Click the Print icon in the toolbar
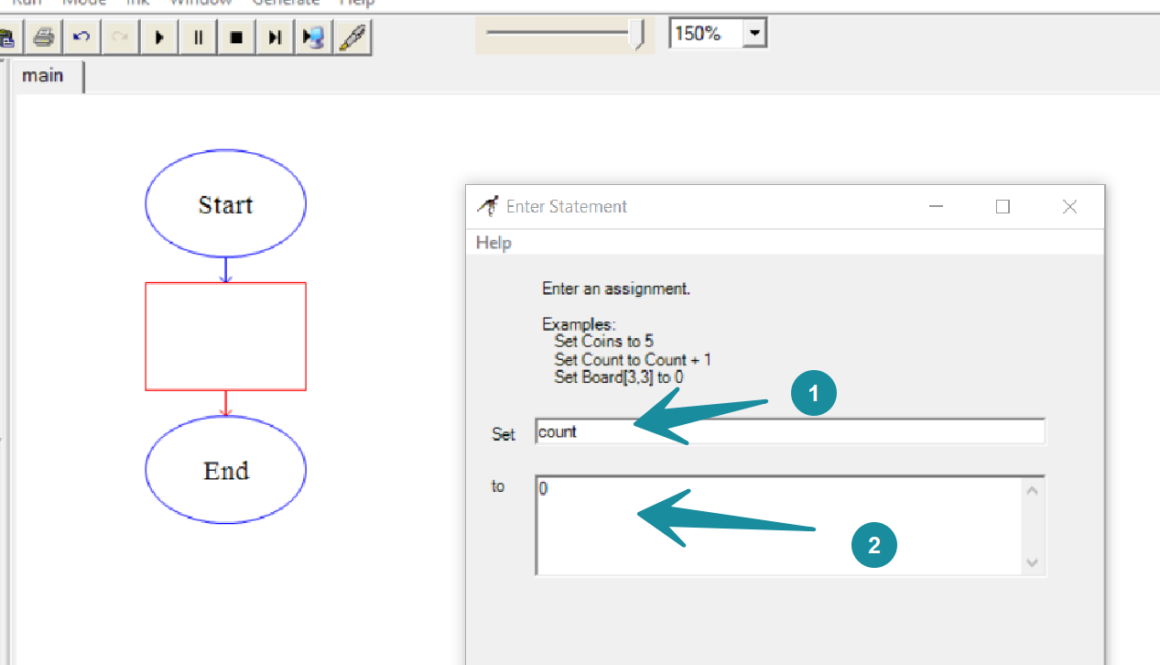 (43, 37)
